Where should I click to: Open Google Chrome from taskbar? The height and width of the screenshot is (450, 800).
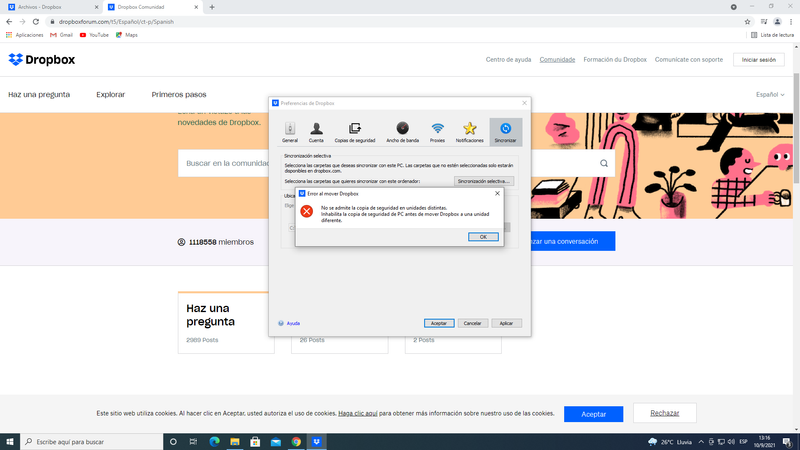click(x=296, y=442)
